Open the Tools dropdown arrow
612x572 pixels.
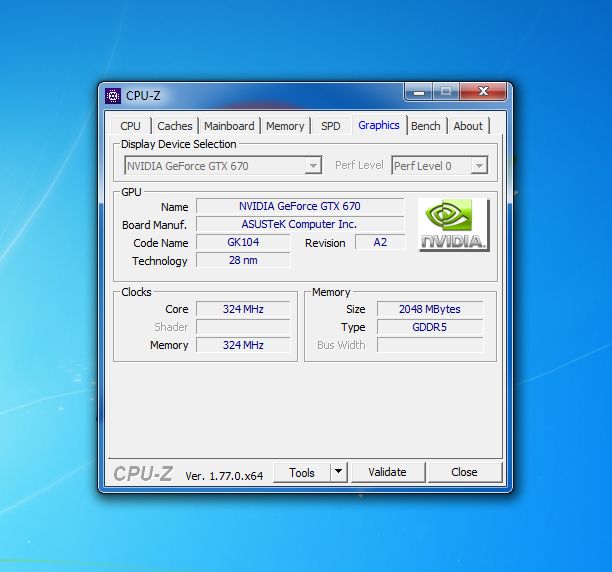tap(339, 472)
